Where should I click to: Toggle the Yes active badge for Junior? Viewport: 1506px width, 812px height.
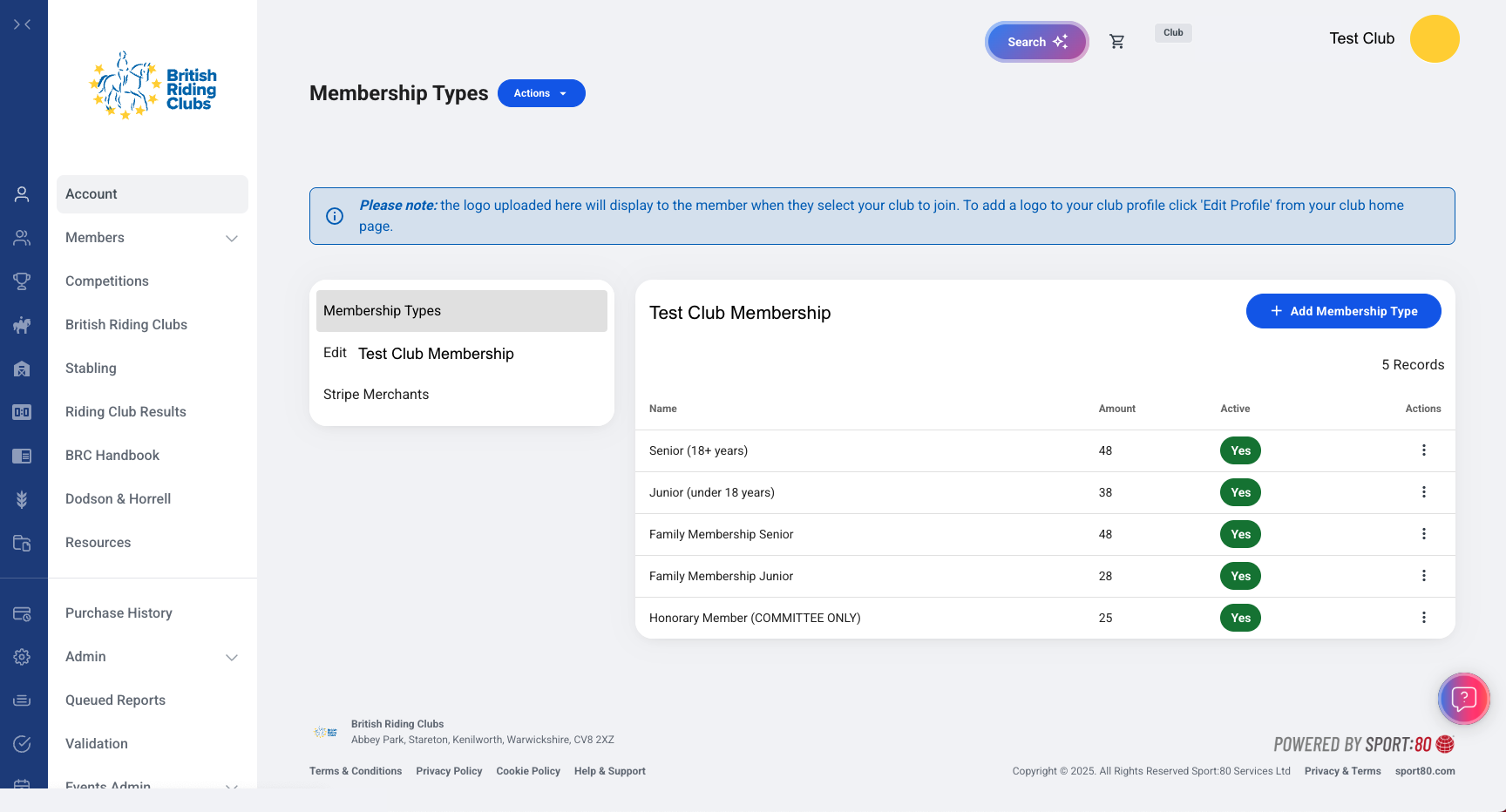(x=1240, y=492)
